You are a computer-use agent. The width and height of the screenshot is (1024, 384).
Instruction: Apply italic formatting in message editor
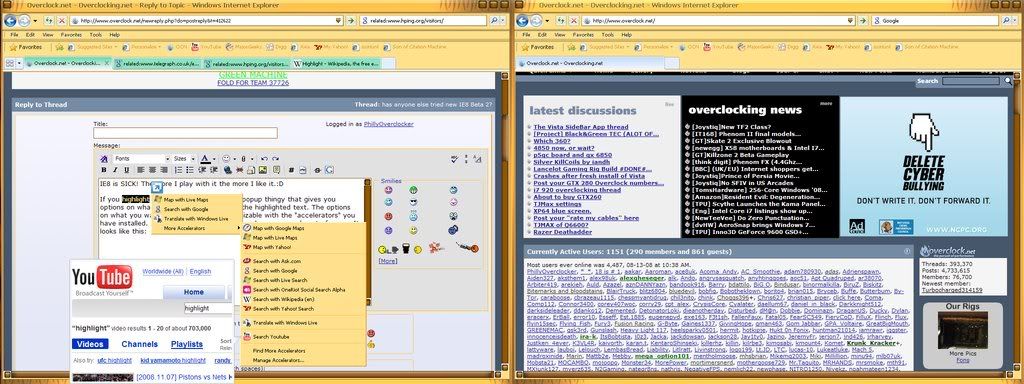[114, 170]
